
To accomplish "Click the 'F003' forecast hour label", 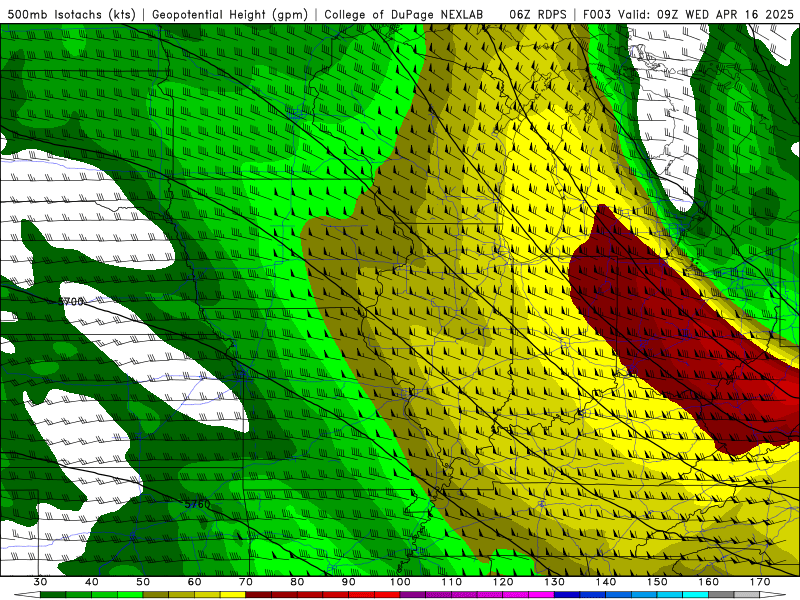I will click(598, 14).
